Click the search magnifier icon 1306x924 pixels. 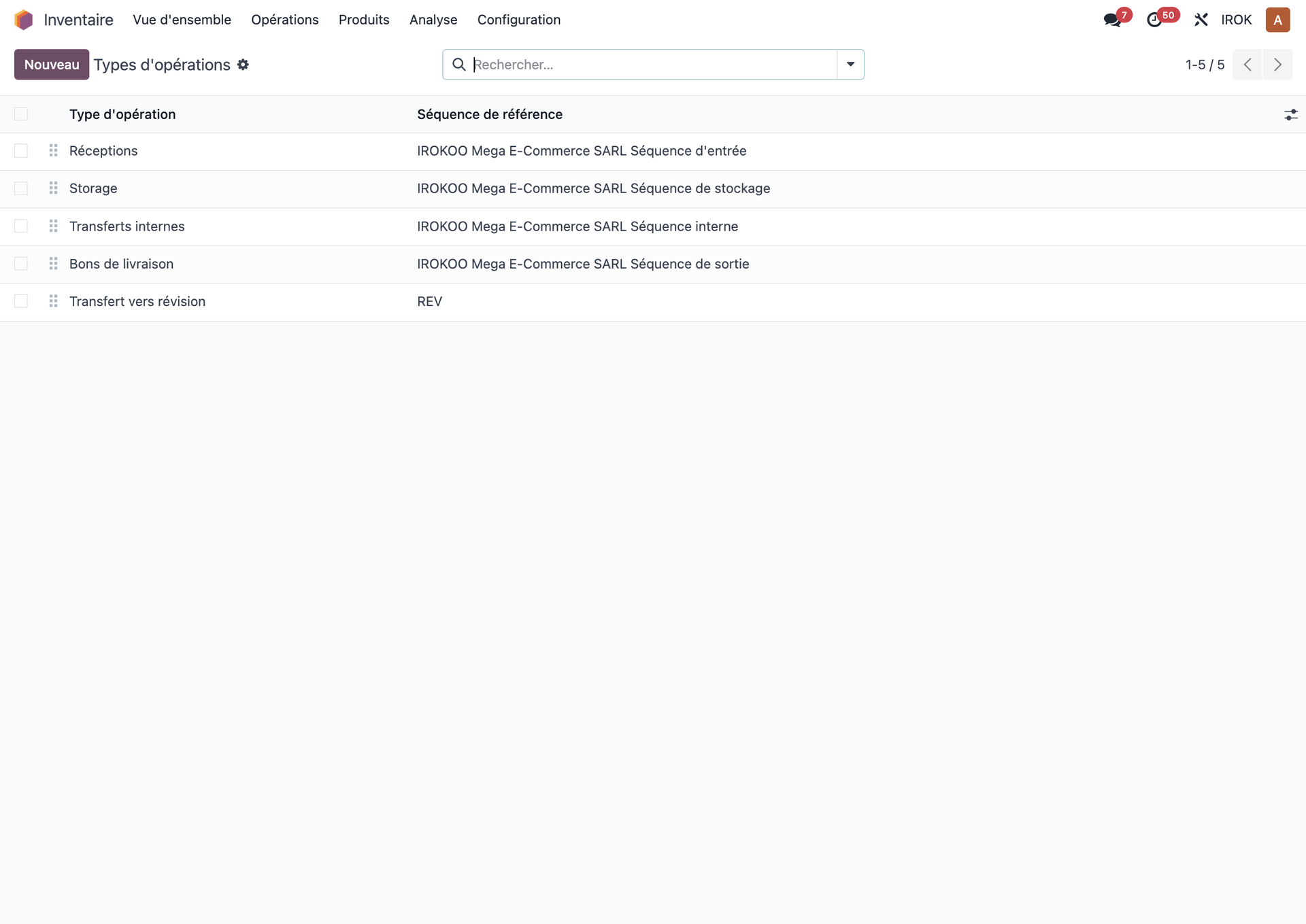click(x=459, y=65)
